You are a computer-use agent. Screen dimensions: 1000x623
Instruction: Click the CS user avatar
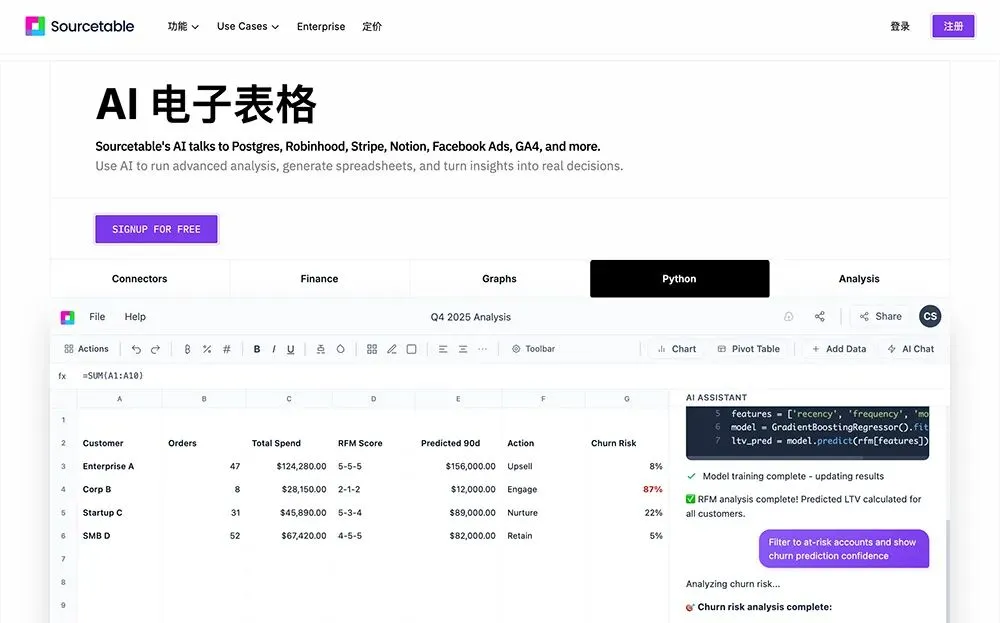click(x=930, y=316)
